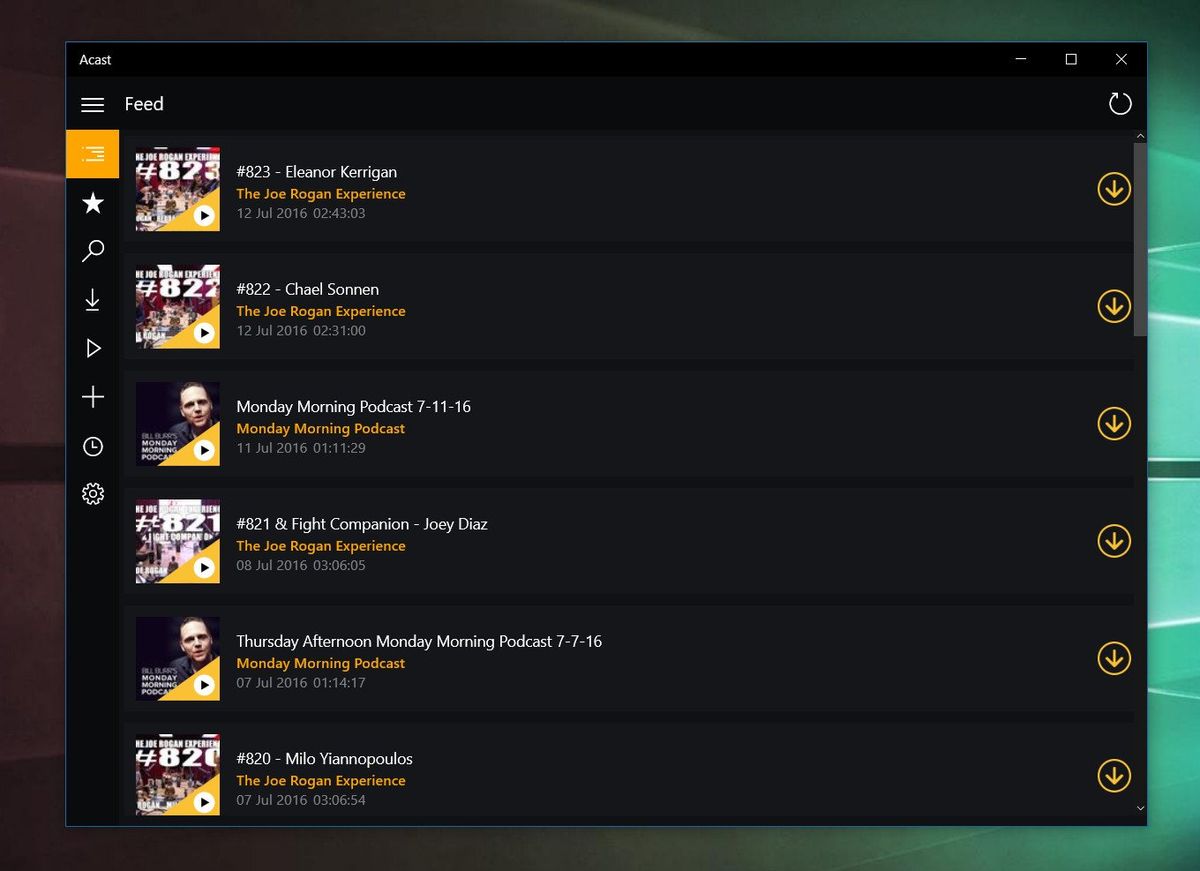Click the Feed page heading
The width and height of the screenshot is (1200, 871).
coord(144,104)
